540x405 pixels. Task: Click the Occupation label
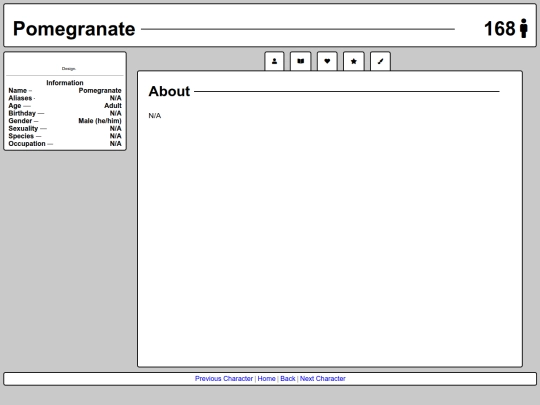[x=27, y=144]
